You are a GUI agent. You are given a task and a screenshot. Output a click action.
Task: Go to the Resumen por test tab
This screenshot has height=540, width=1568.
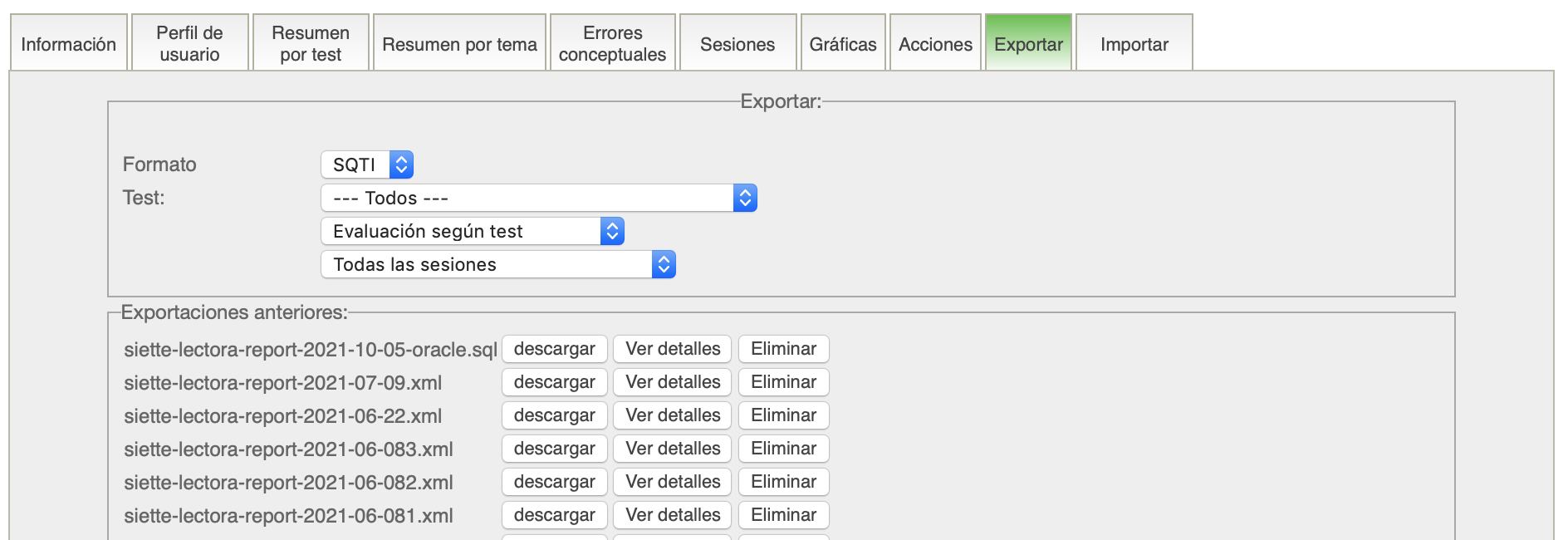click(x=311, y=44)
